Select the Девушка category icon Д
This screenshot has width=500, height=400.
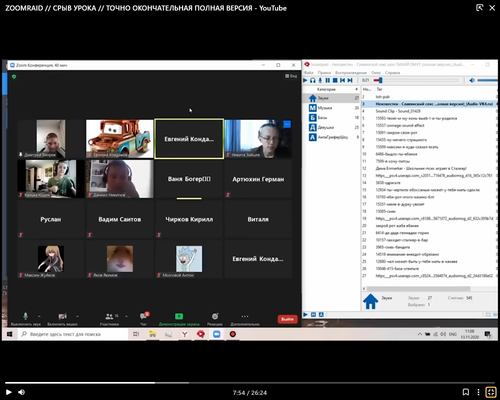click(312, 127)
